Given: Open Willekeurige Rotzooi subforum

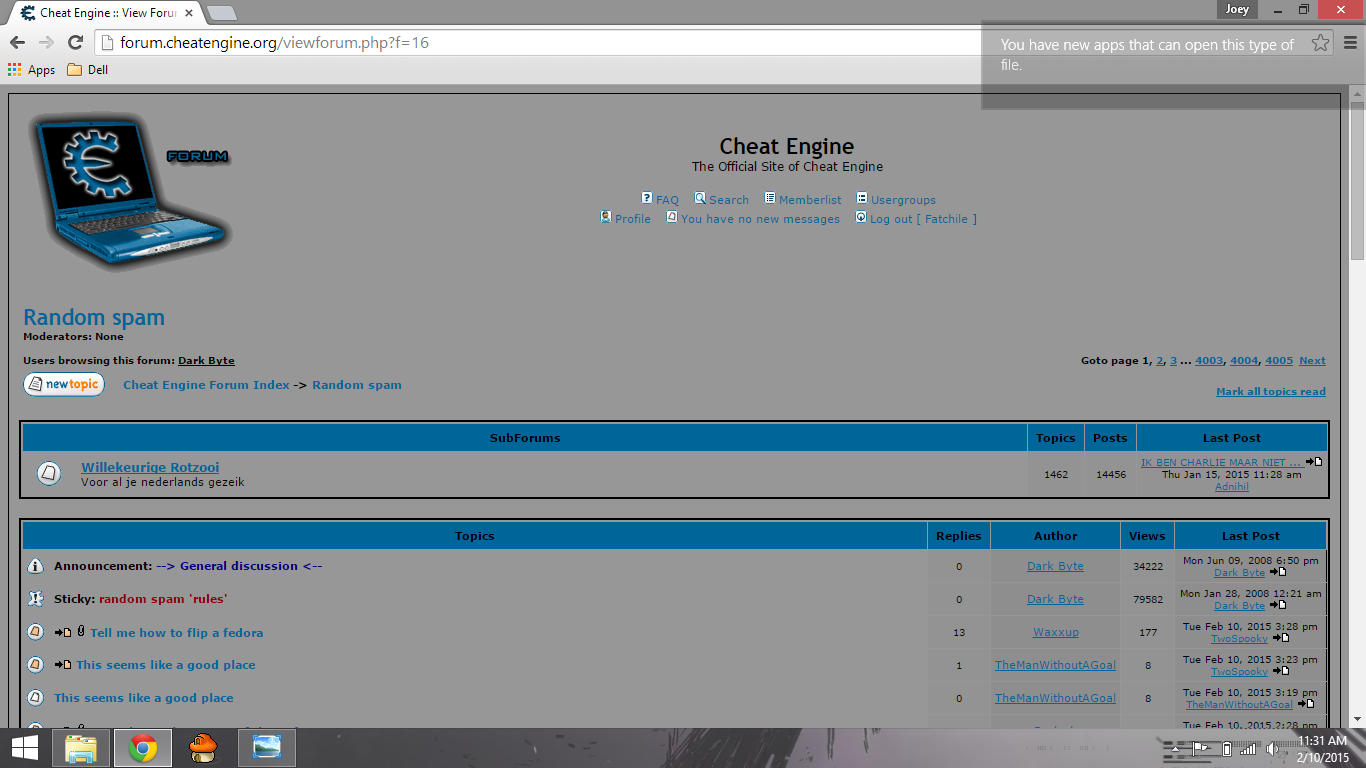Looking at the screenshot, I should (150, 467).
